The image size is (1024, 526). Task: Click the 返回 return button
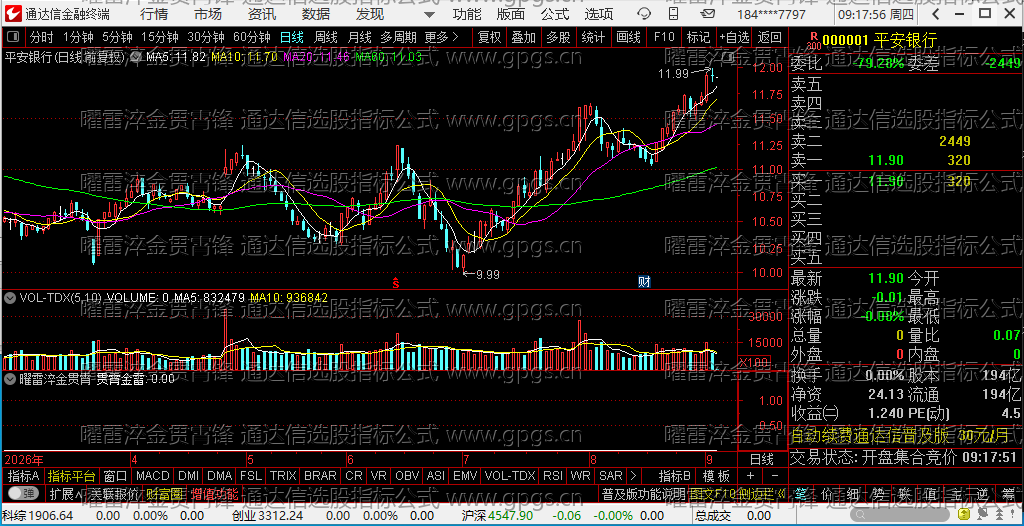click(770, 37)
